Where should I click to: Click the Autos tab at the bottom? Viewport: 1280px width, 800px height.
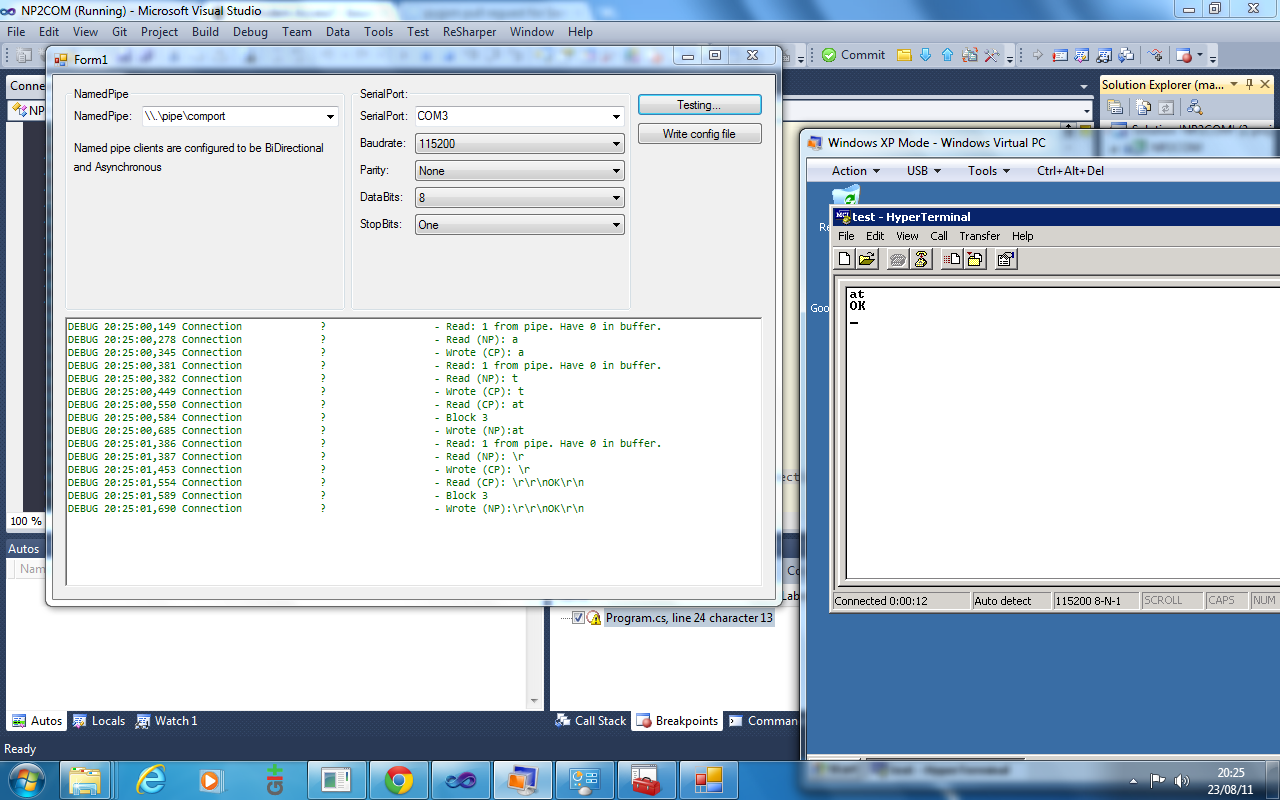point(37,720)
